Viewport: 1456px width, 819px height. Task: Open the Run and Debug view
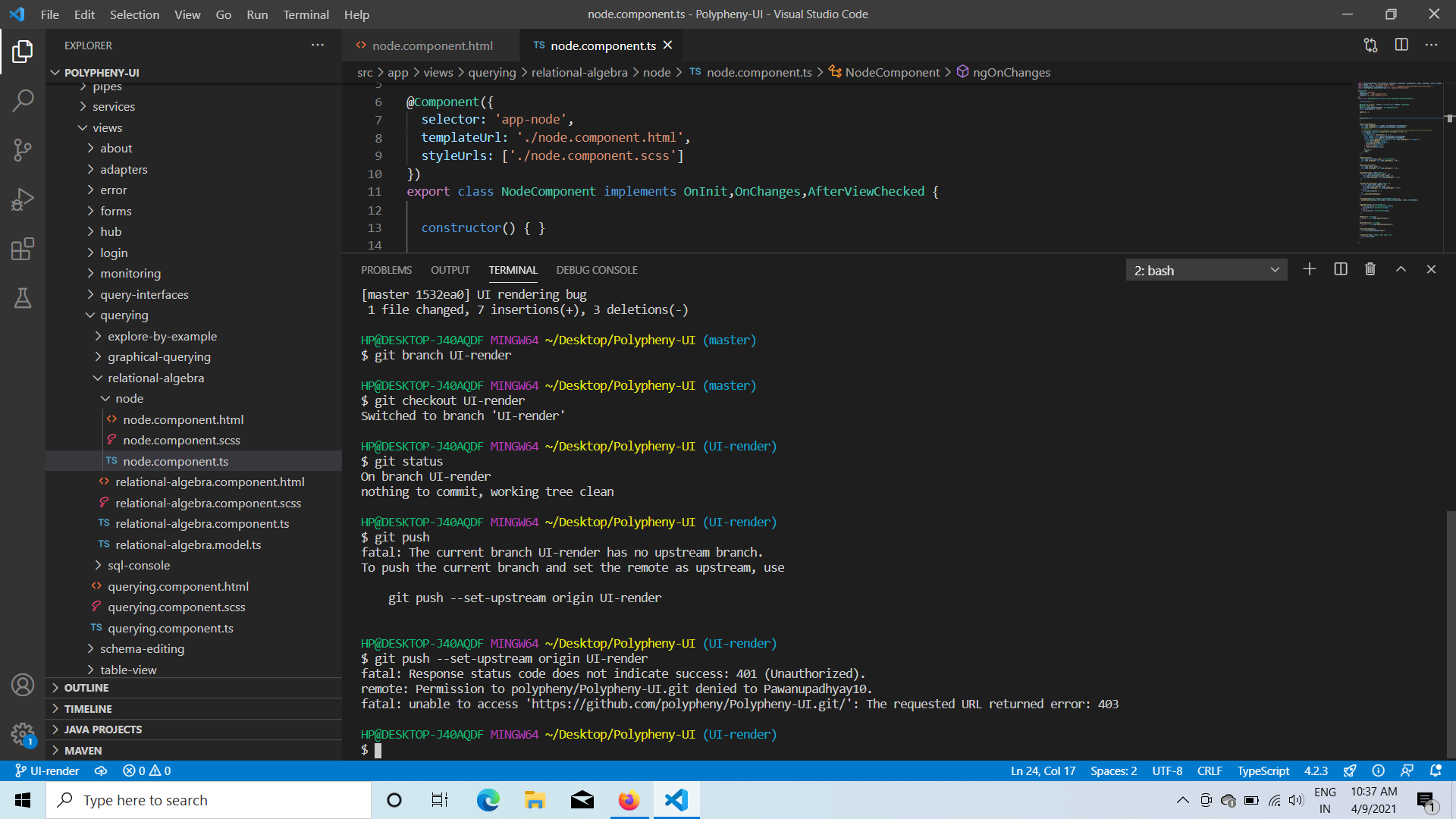[x=23, y=199]
